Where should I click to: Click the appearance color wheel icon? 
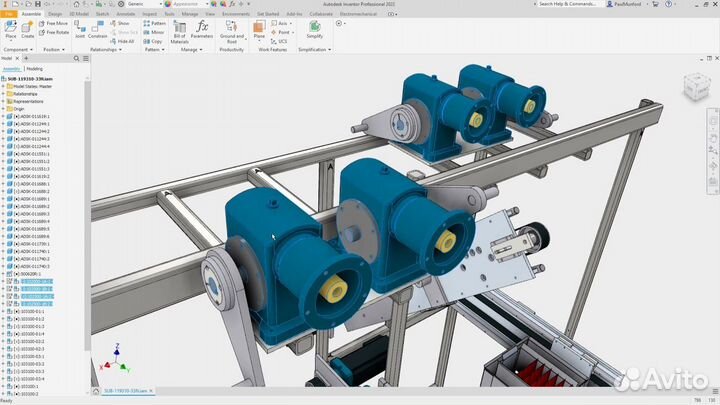(168, 4)
